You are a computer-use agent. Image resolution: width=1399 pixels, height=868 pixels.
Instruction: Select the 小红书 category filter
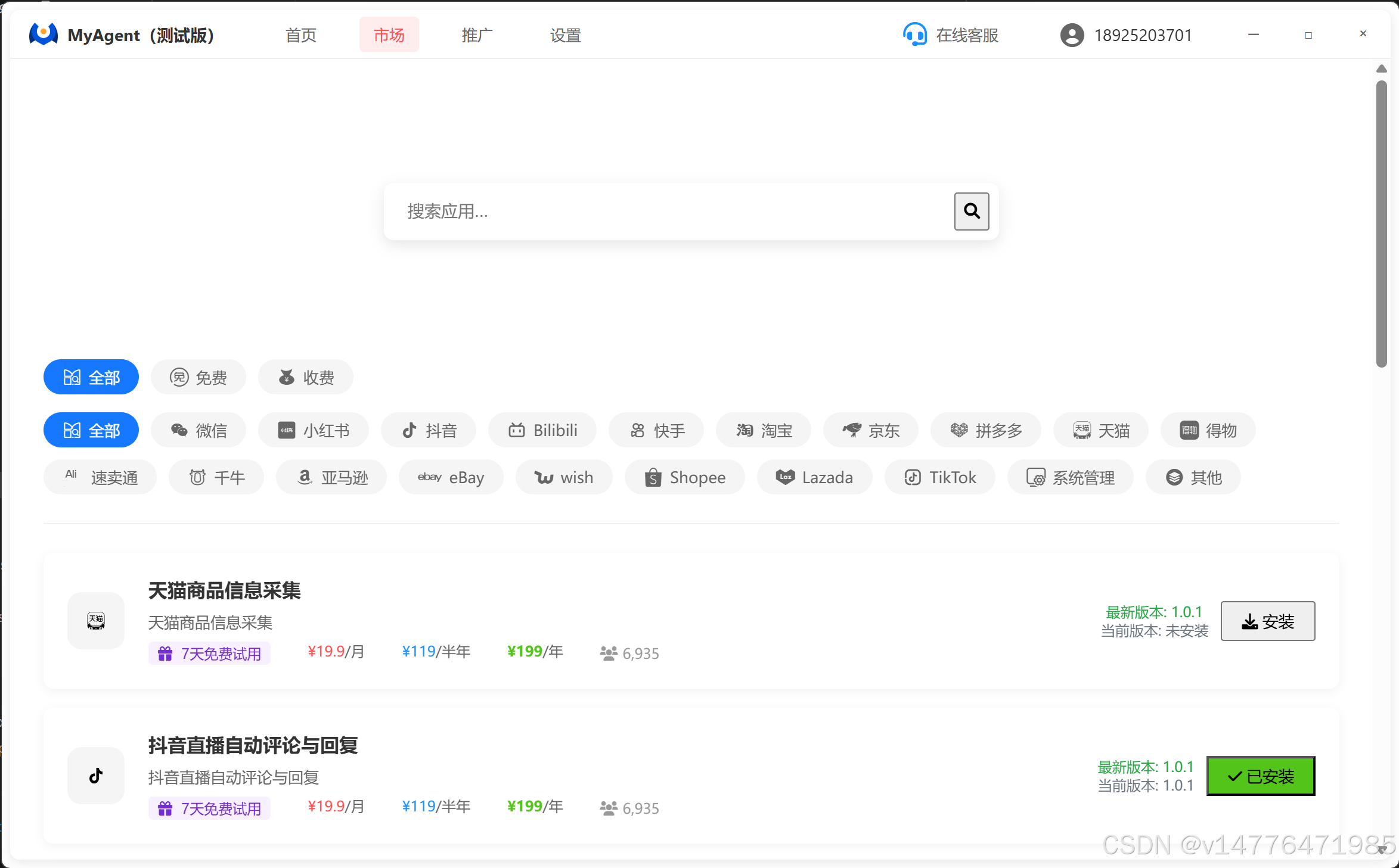(x=314, y=430)
